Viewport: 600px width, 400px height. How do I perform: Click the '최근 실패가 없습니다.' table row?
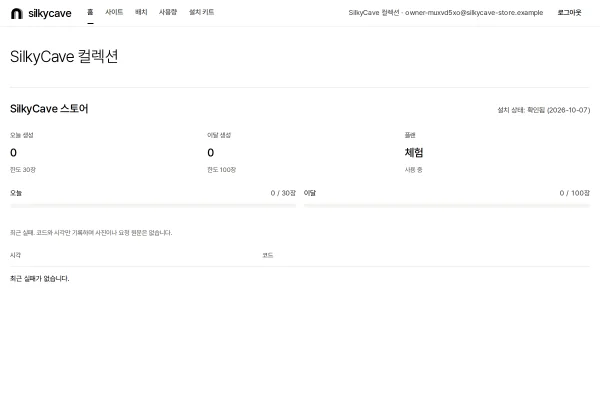300,279
